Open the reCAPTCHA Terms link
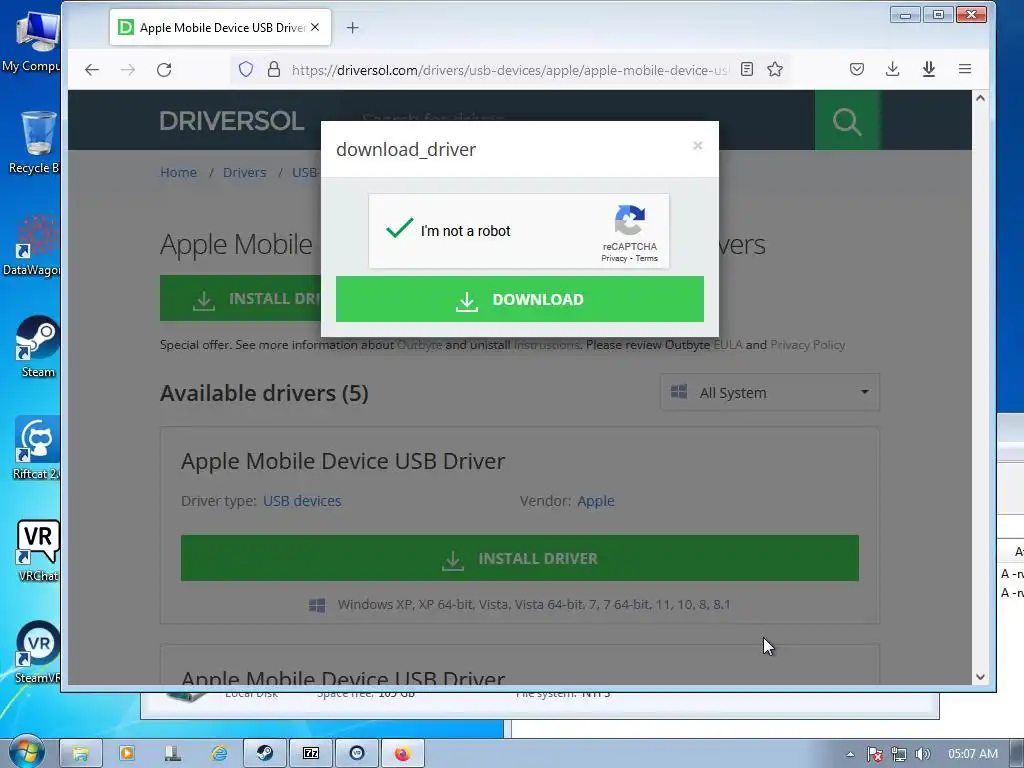Viewport: 1024px width, 768px height. click(647, 259)
